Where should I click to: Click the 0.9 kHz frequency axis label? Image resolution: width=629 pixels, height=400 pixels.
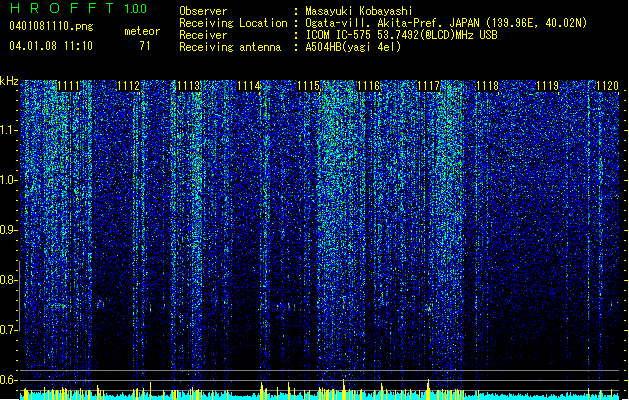[x=9, y=230]
